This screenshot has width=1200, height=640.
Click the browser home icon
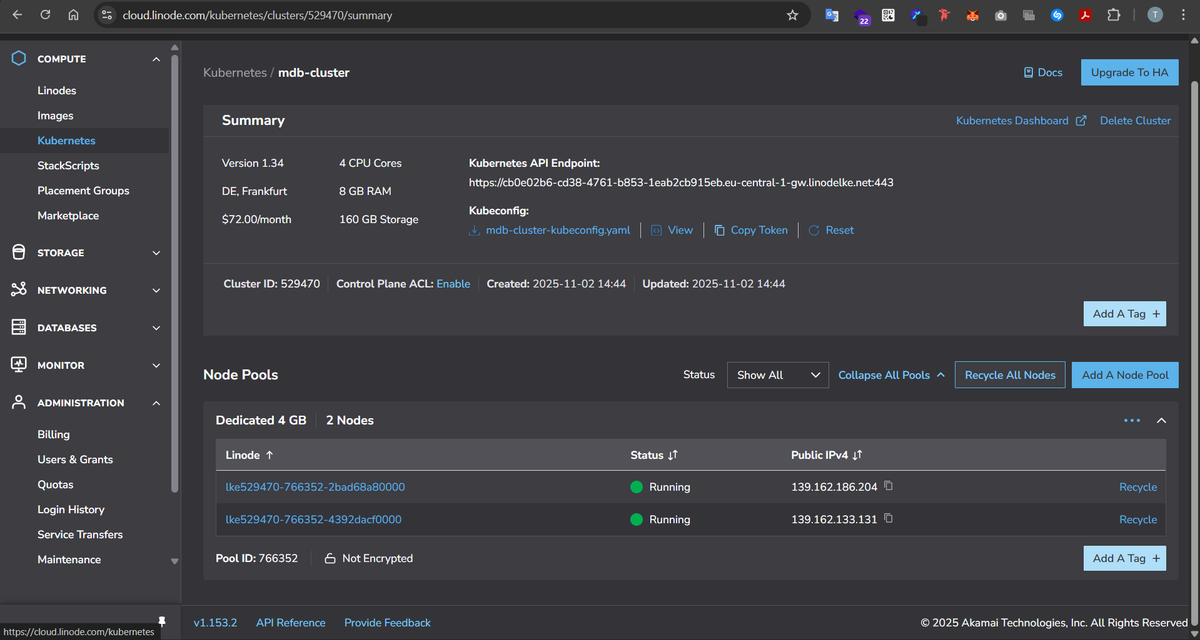[73, 15]
